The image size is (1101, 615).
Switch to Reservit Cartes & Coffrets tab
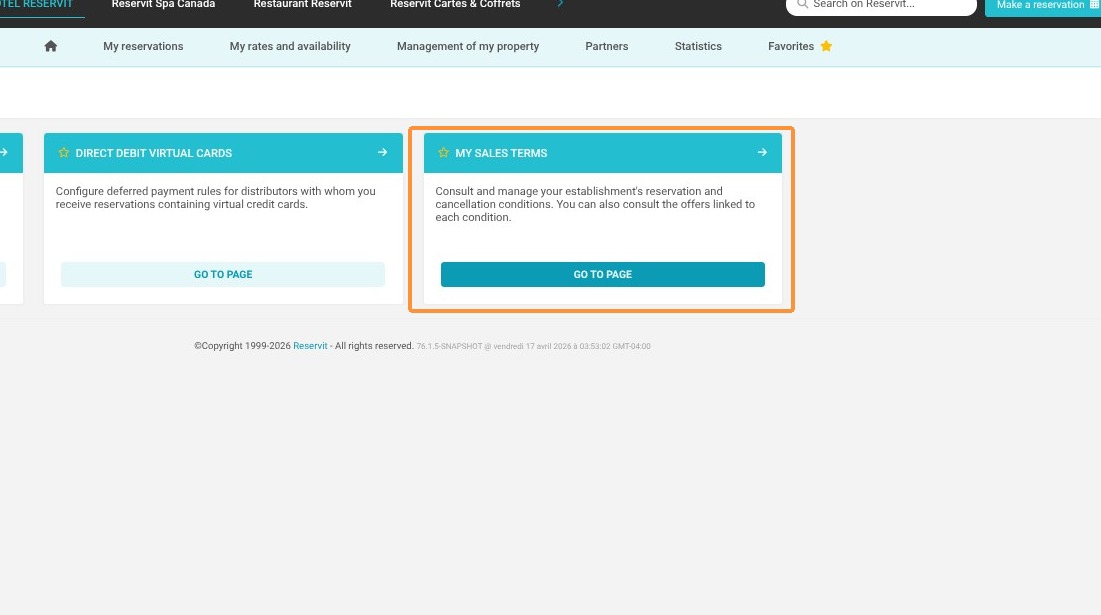point(455,4)
